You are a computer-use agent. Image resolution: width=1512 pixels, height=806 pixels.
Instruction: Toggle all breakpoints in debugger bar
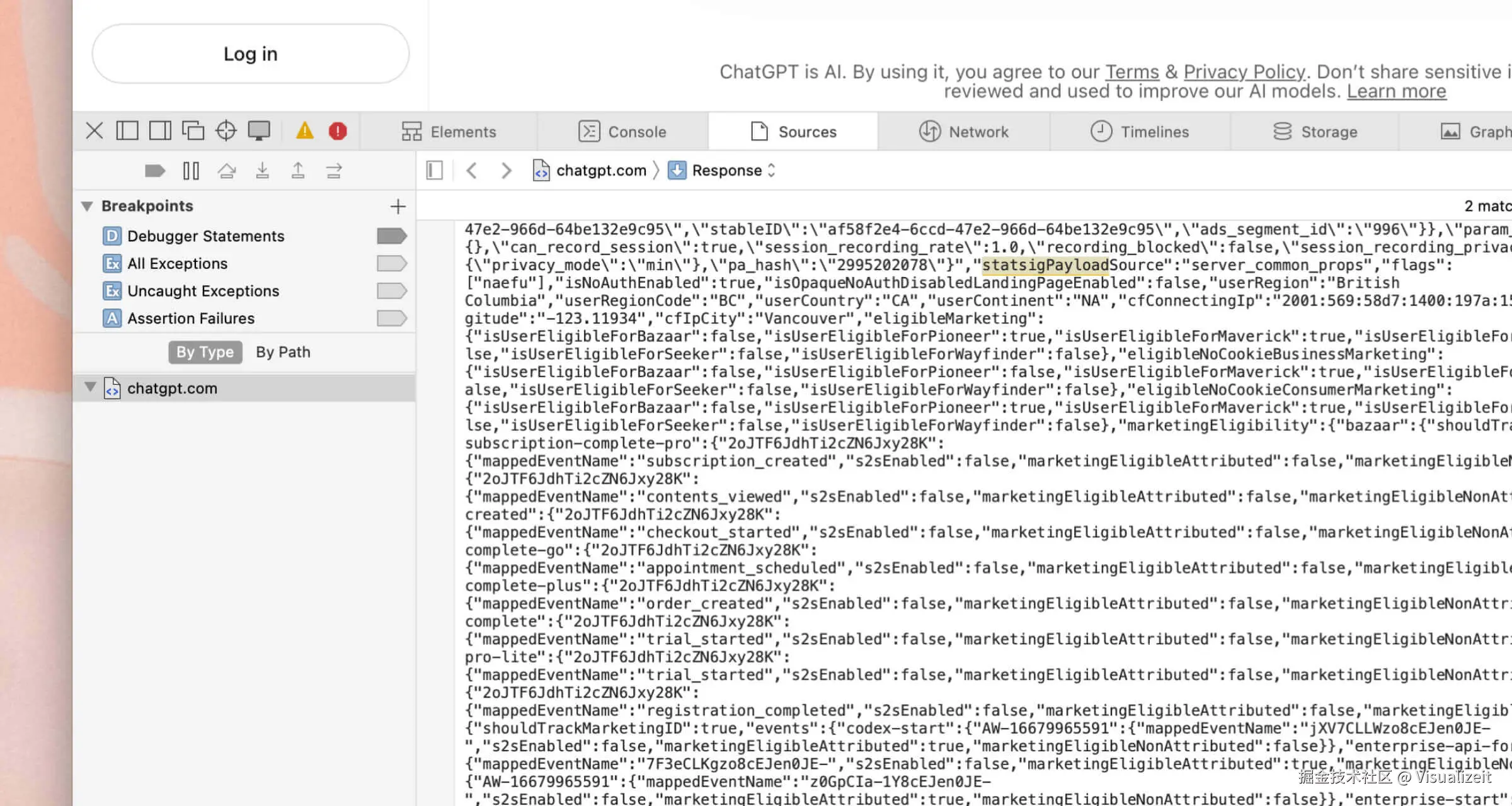click(x=155, y=171)
